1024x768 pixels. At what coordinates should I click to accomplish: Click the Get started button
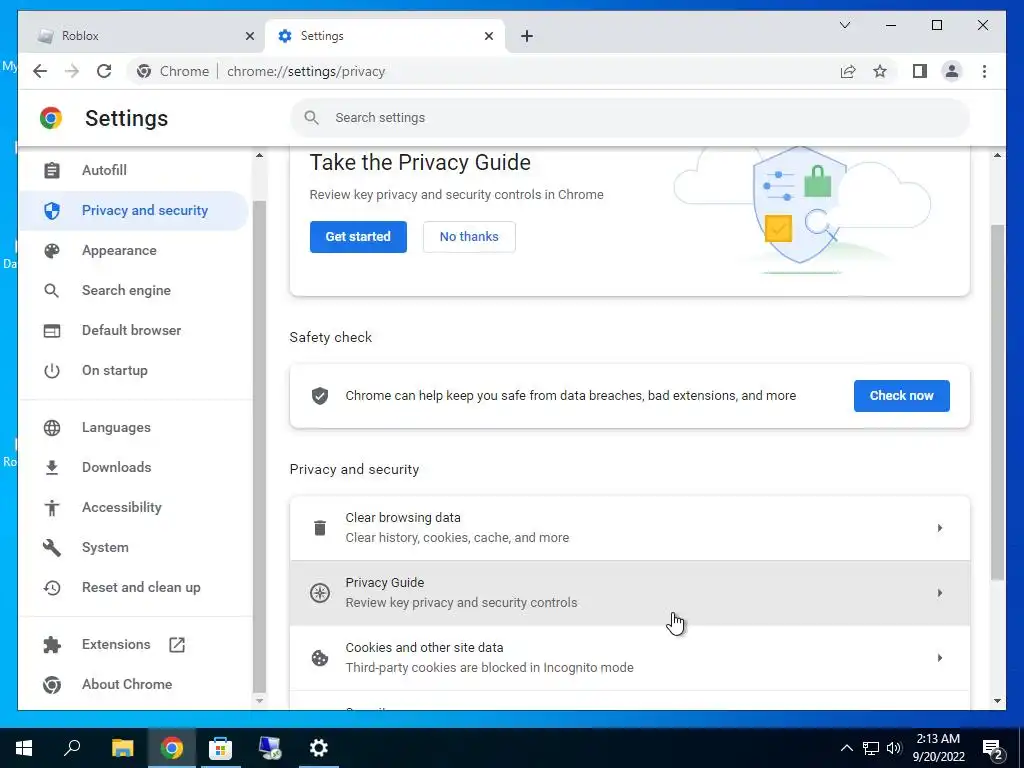coord(358,236)
